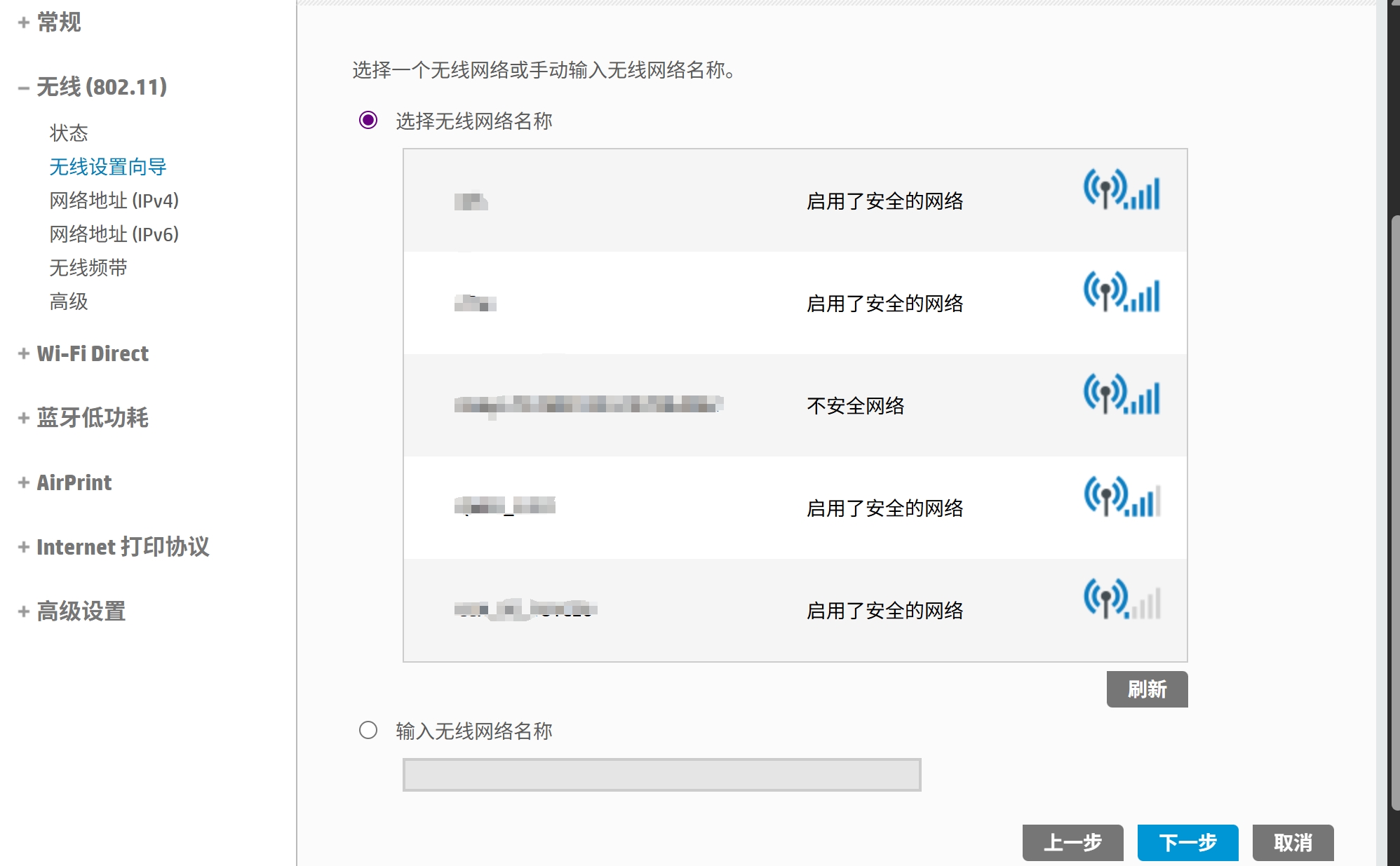Click the wireless network name input field

[x=662, y=774]
